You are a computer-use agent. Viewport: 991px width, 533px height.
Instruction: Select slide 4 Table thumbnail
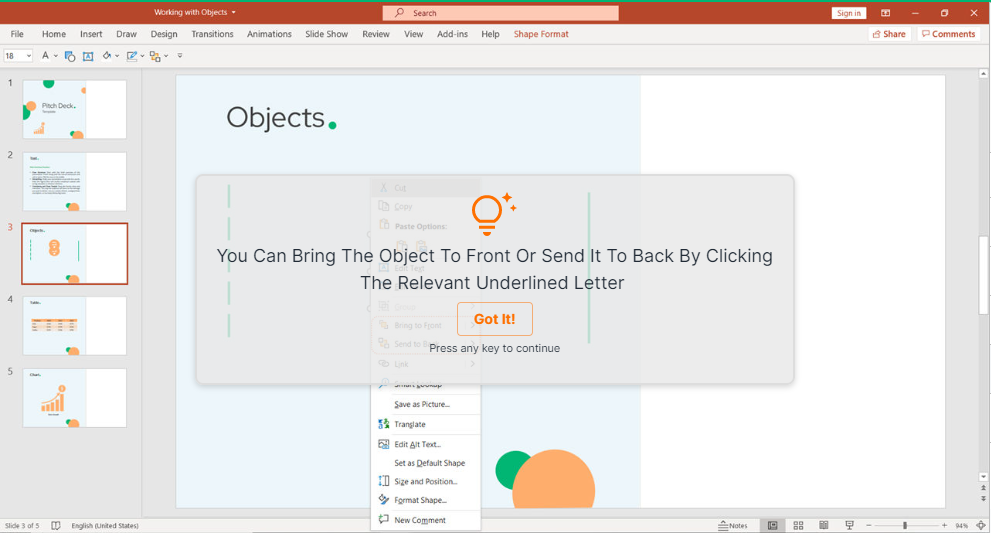pos(75,326)
